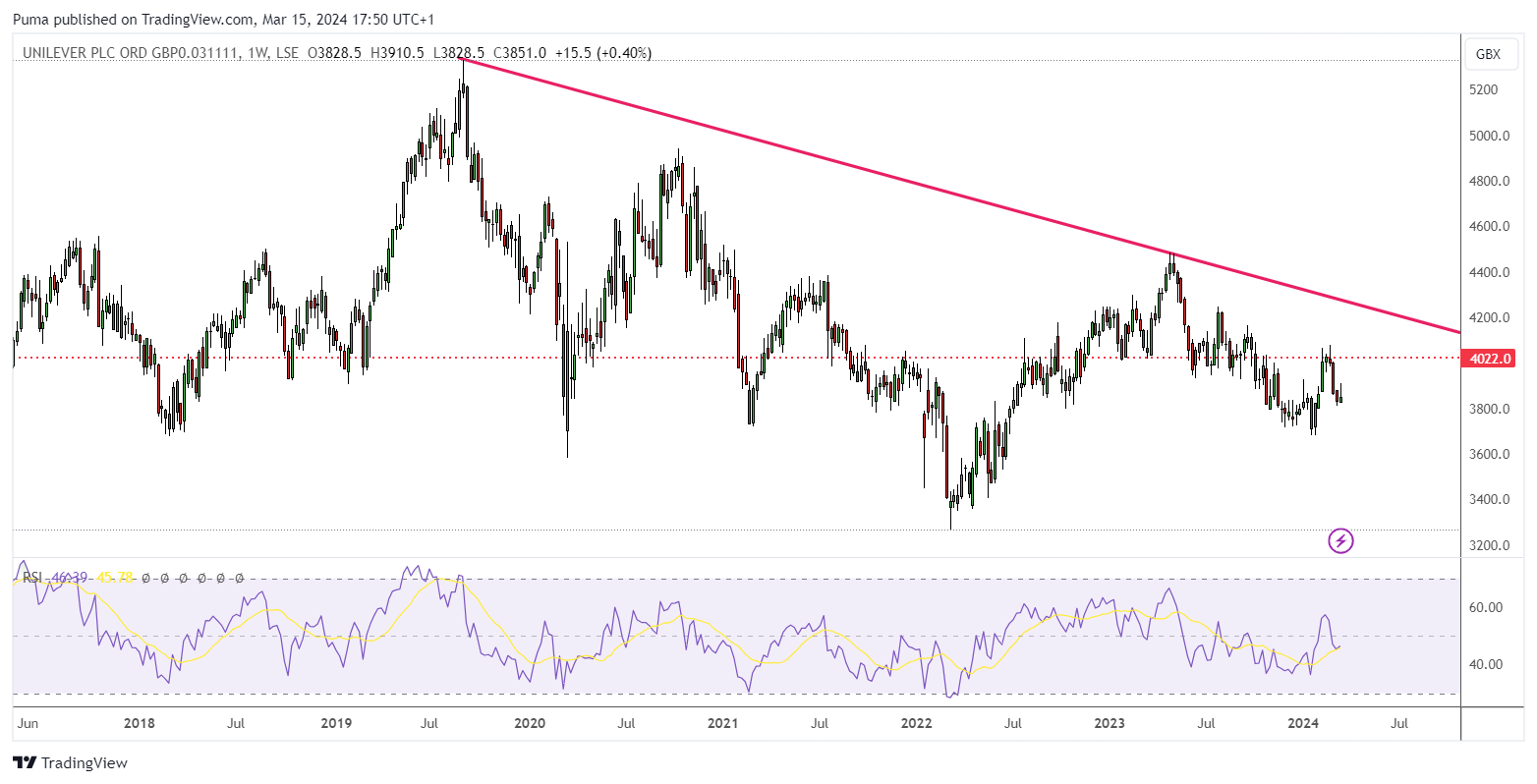The width and height of the screenshot is (1537, 784).
Task: Open the GBX currency selector
Action: 1488,54
